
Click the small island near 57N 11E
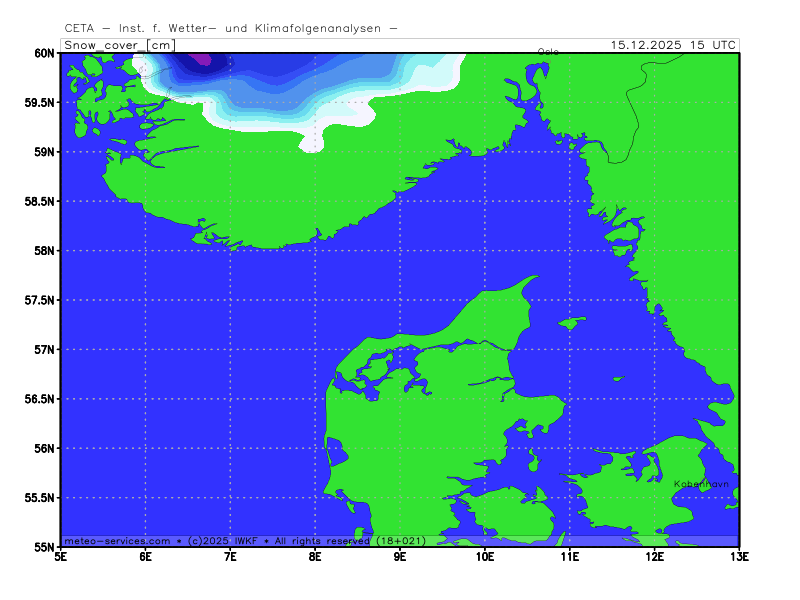click(571, 323)
